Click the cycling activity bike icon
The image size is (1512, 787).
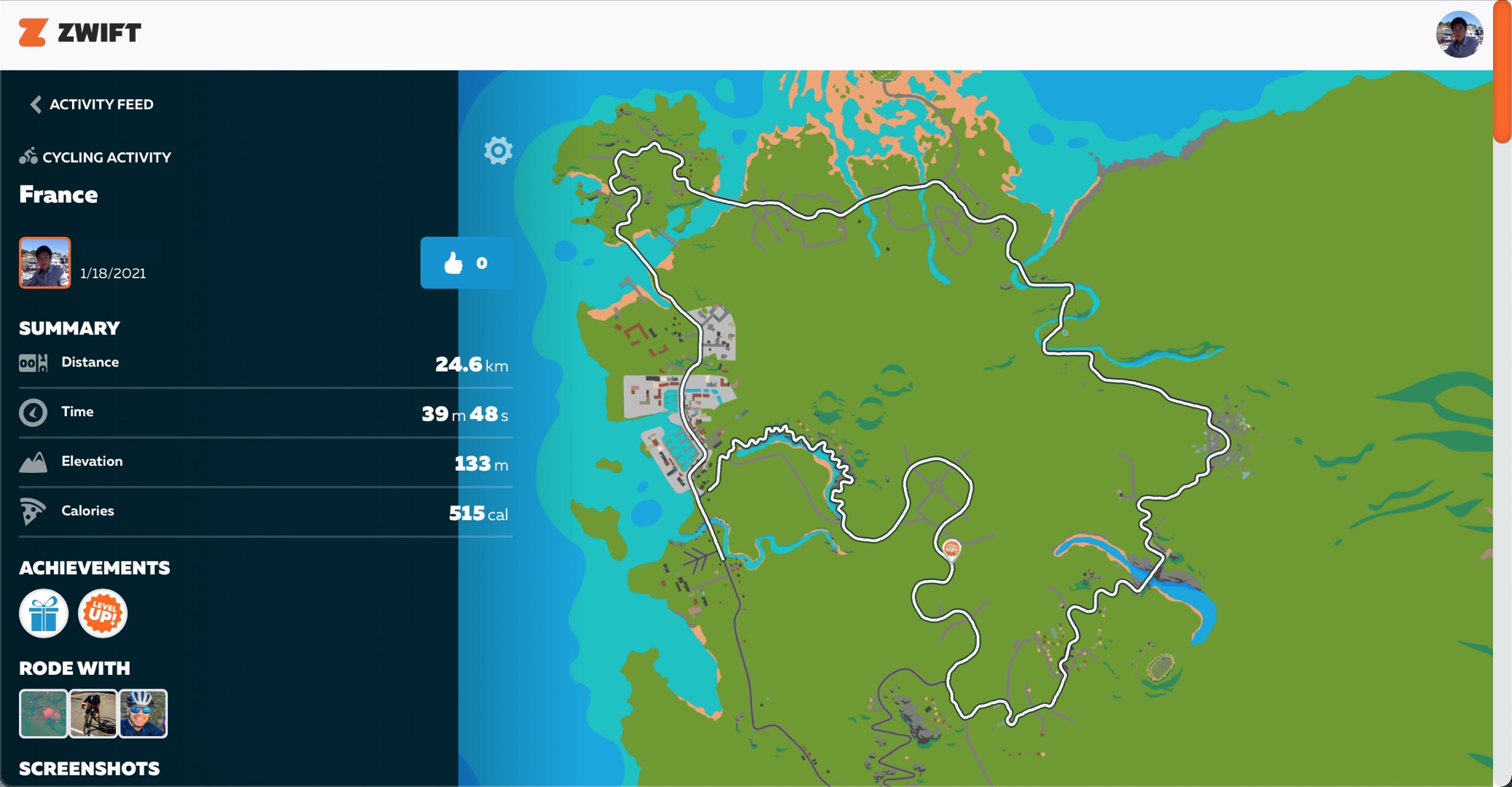[x=28, y=156]
